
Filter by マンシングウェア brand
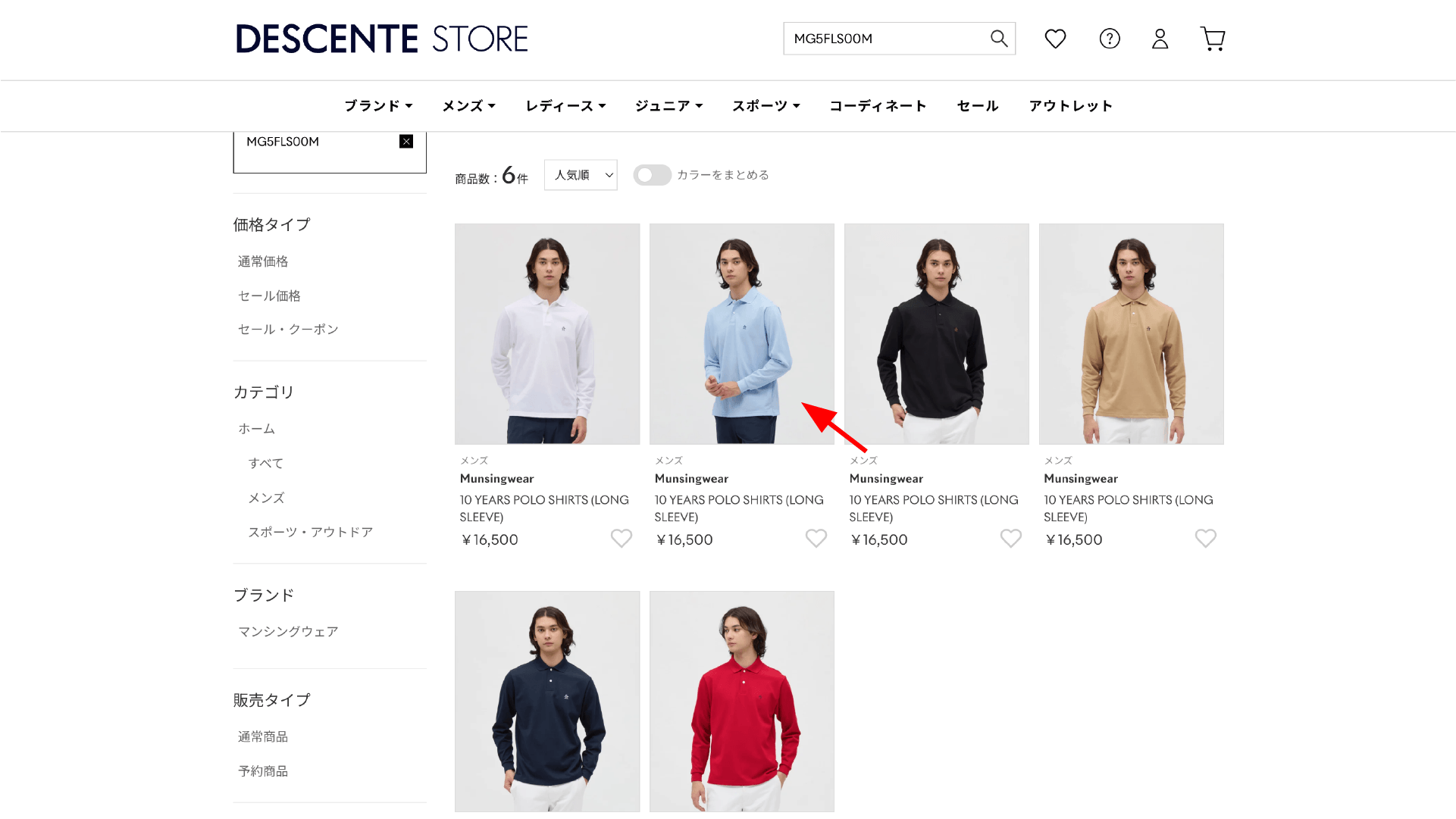(x=288, y=632)
